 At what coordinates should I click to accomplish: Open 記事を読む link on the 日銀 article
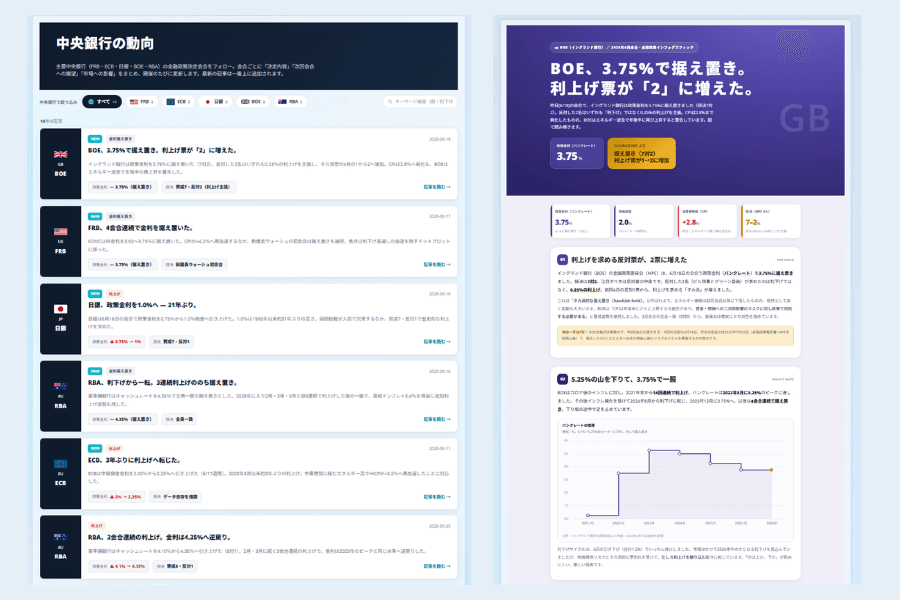tap(437, 342)
